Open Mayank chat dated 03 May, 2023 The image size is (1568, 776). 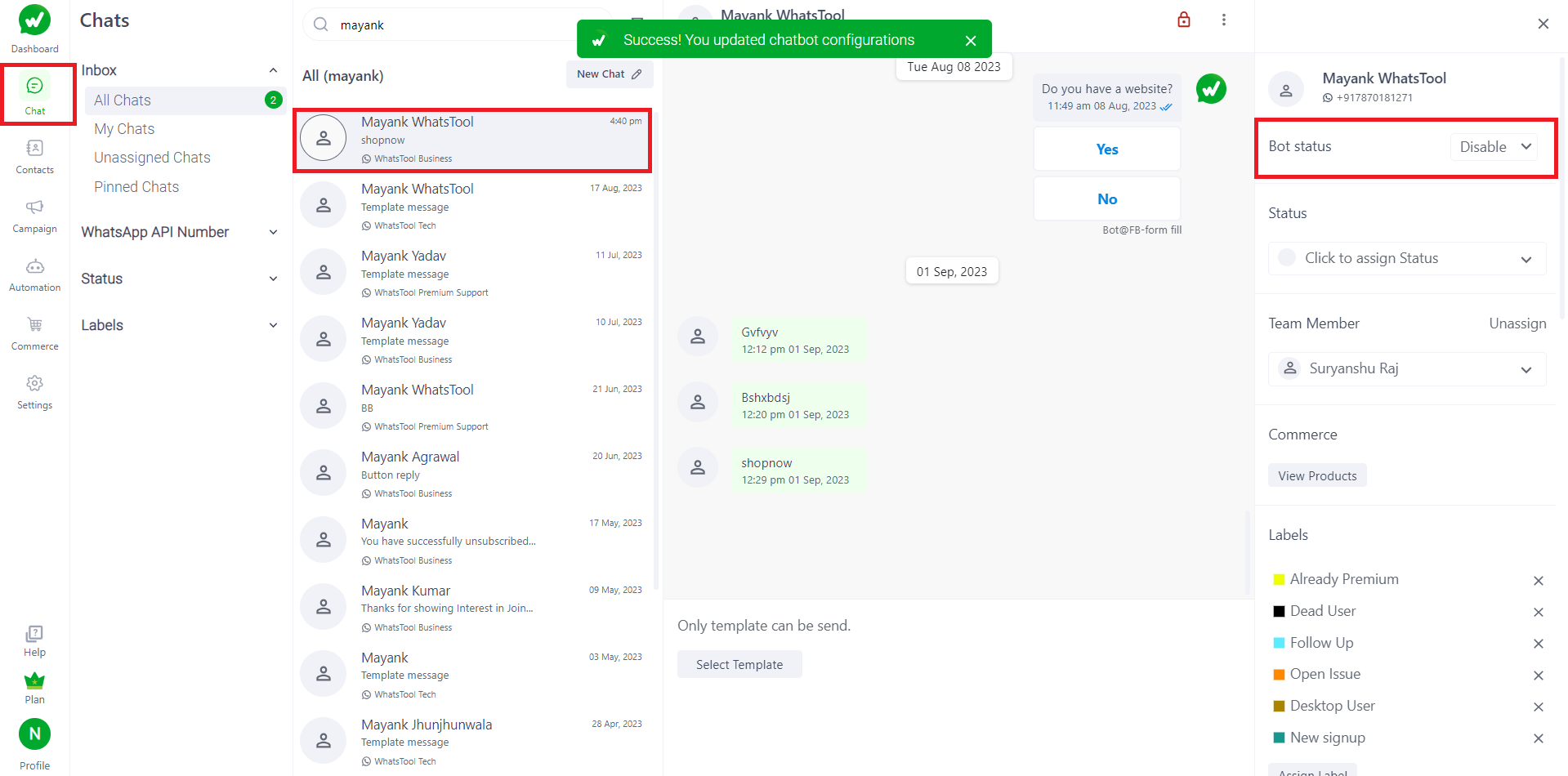pos(472,675)
